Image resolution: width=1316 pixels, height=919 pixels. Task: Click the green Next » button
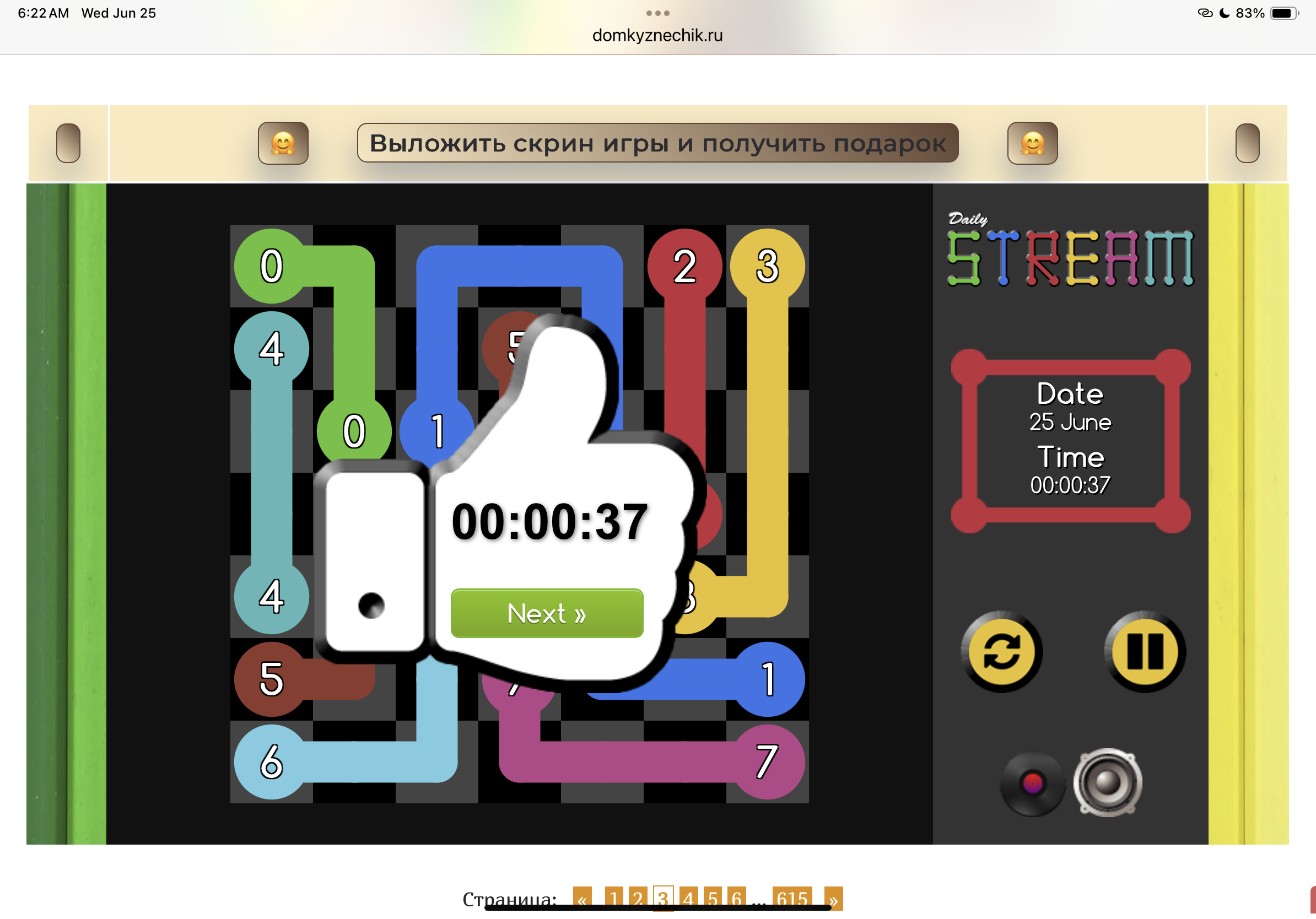click(547, 613)
